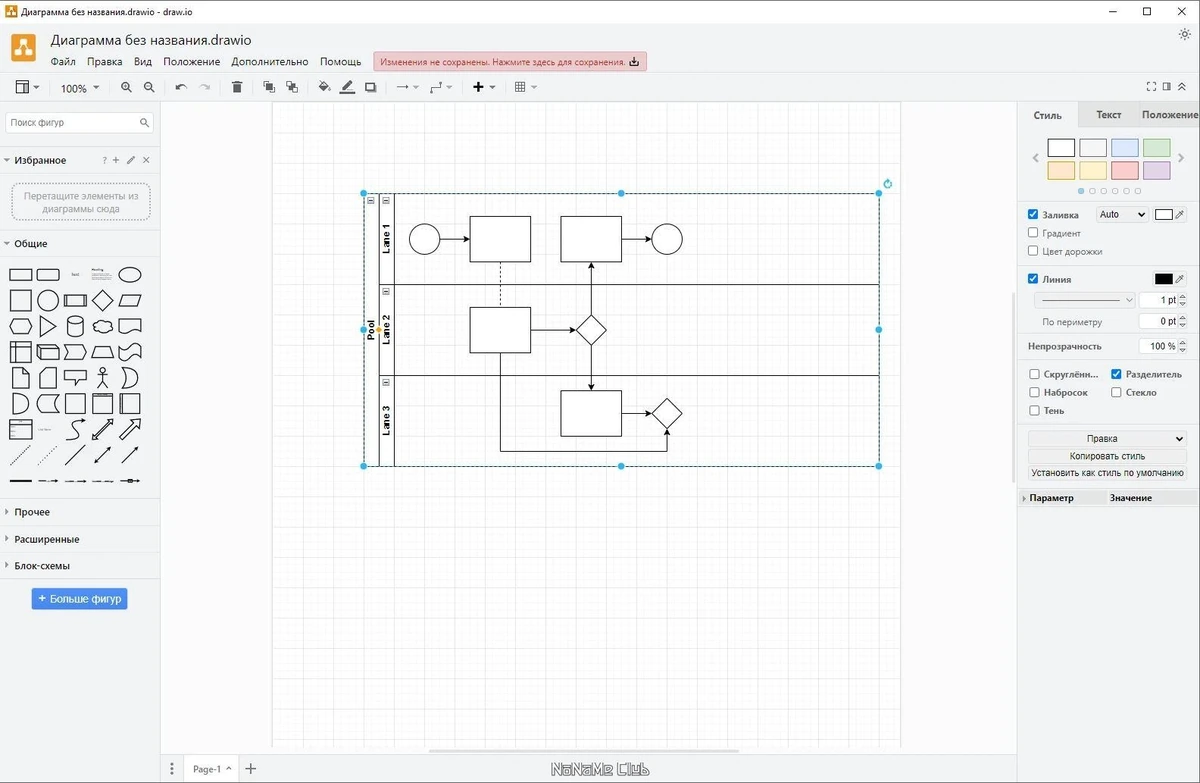1200x783 pixels.
Task: Click the Больше фигур button
Action: (x=79, y=599)
